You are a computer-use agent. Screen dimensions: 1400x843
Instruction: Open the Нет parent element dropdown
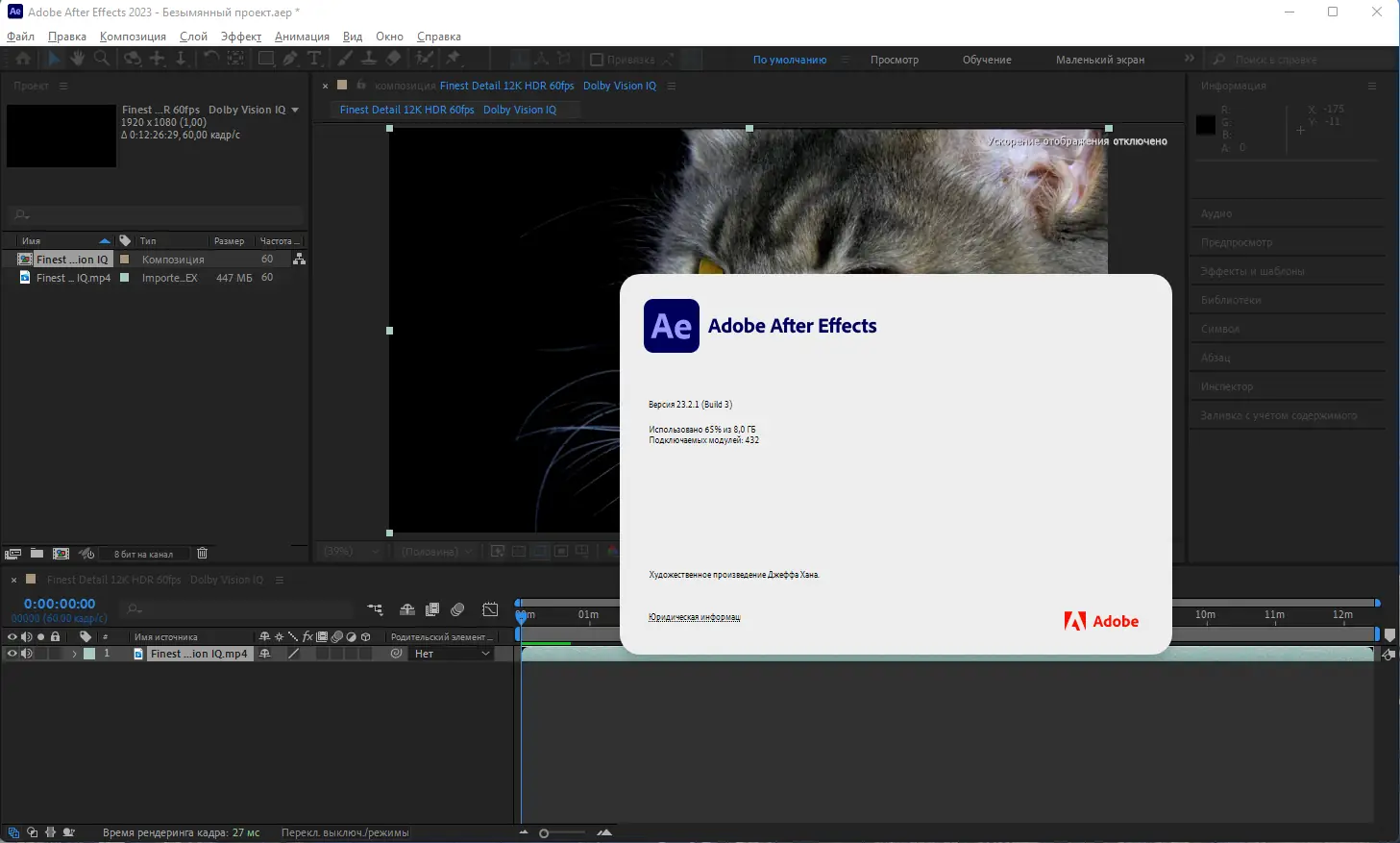(x=452, y=653)
